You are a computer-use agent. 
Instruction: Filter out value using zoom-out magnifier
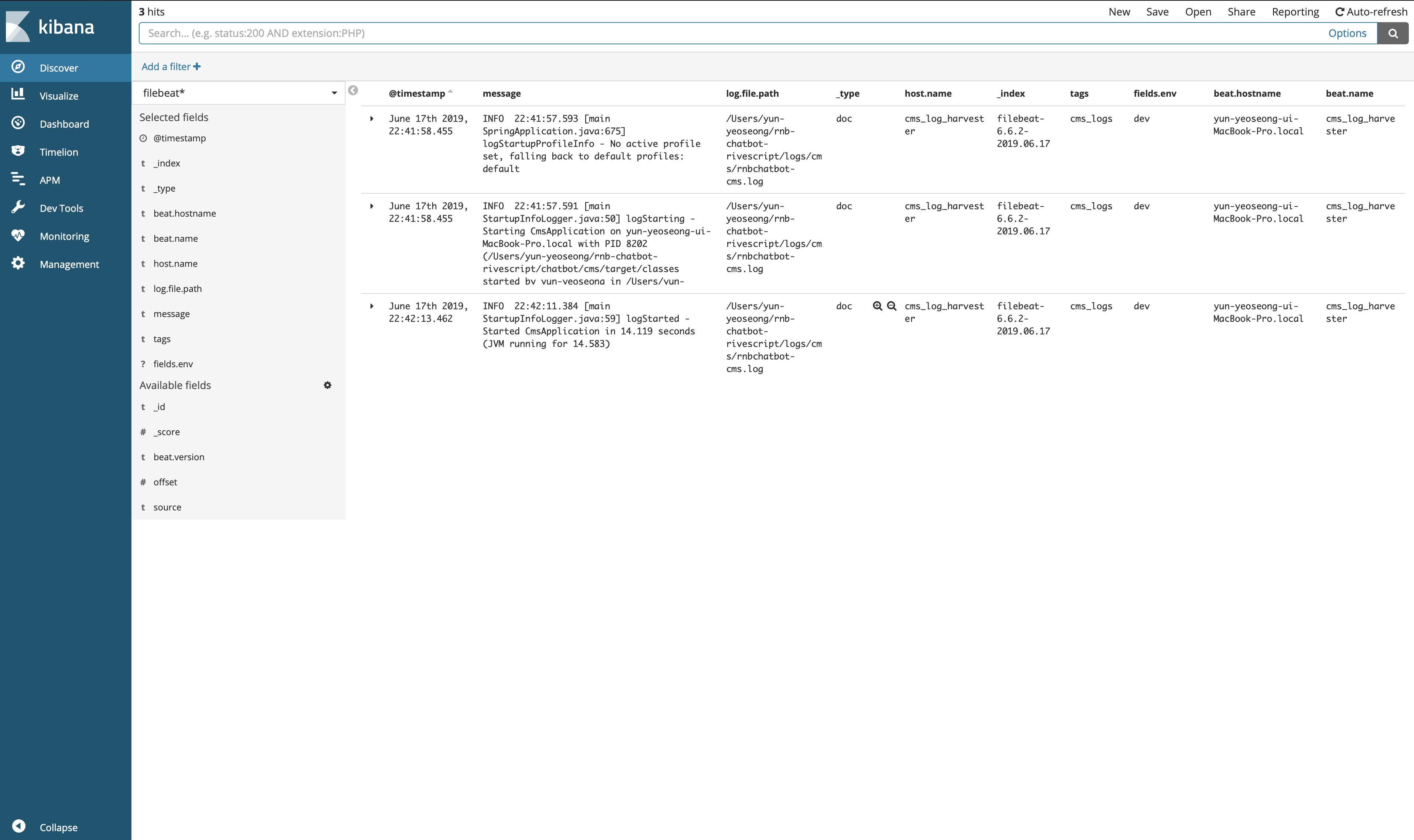pos(891,306)
